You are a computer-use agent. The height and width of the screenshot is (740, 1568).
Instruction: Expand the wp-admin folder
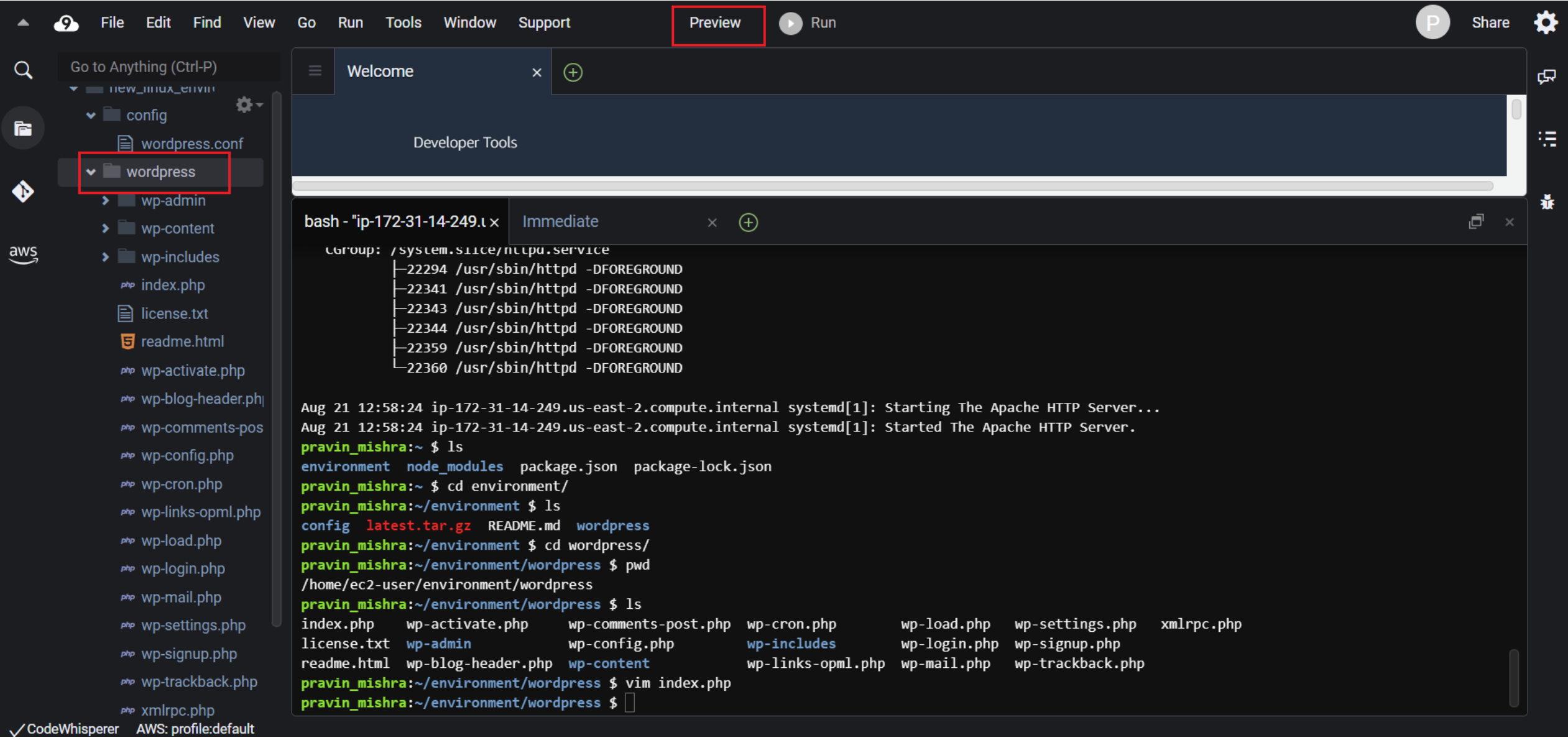coord(105,200)
